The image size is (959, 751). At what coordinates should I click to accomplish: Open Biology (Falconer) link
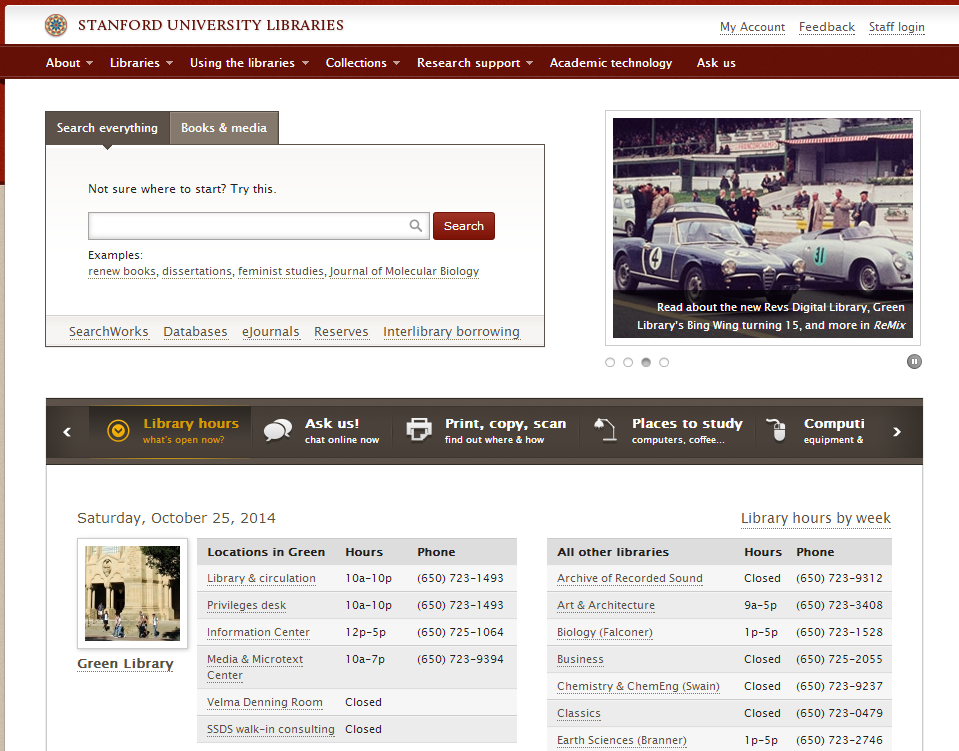(604, 632)
